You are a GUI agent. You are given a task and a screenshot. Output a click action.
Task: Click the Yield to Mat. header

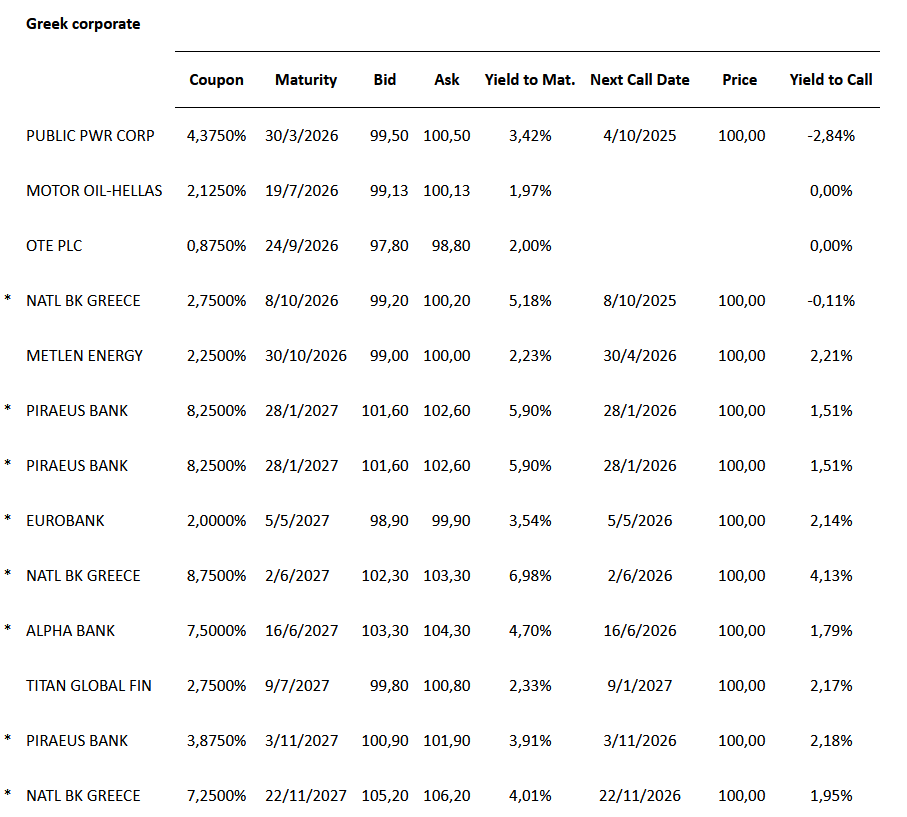point(530,80)
